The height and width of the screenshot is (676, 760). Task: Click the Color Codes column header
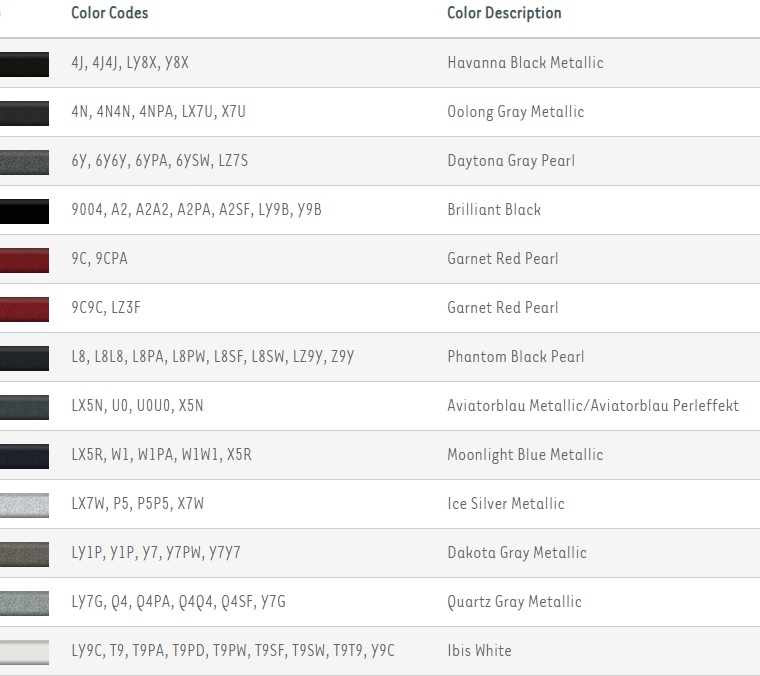pos(110,13)
